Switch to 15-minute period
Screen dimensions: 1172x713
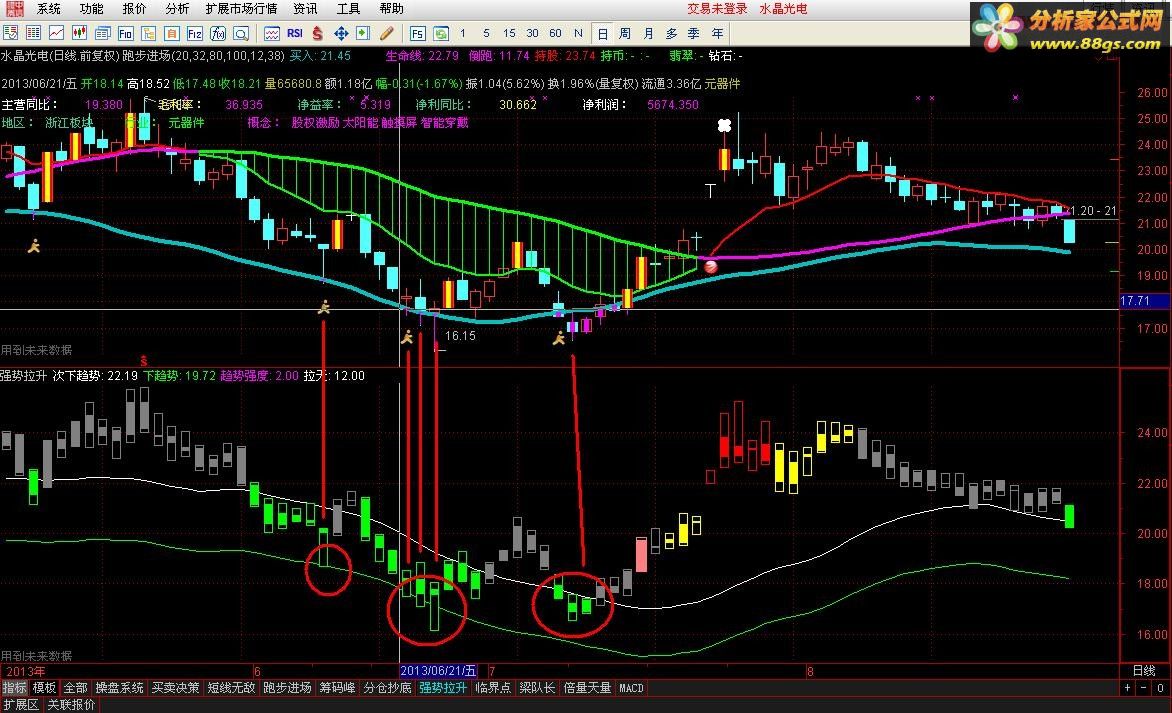point(509,33)
